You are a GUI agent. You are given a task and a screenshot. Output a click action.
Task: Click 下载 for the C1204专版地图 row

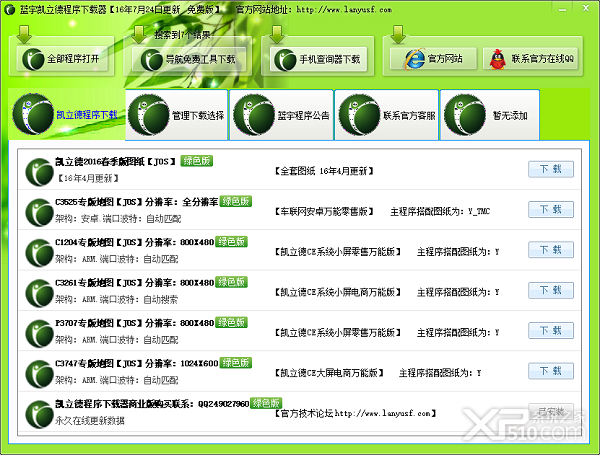(551, 250)
